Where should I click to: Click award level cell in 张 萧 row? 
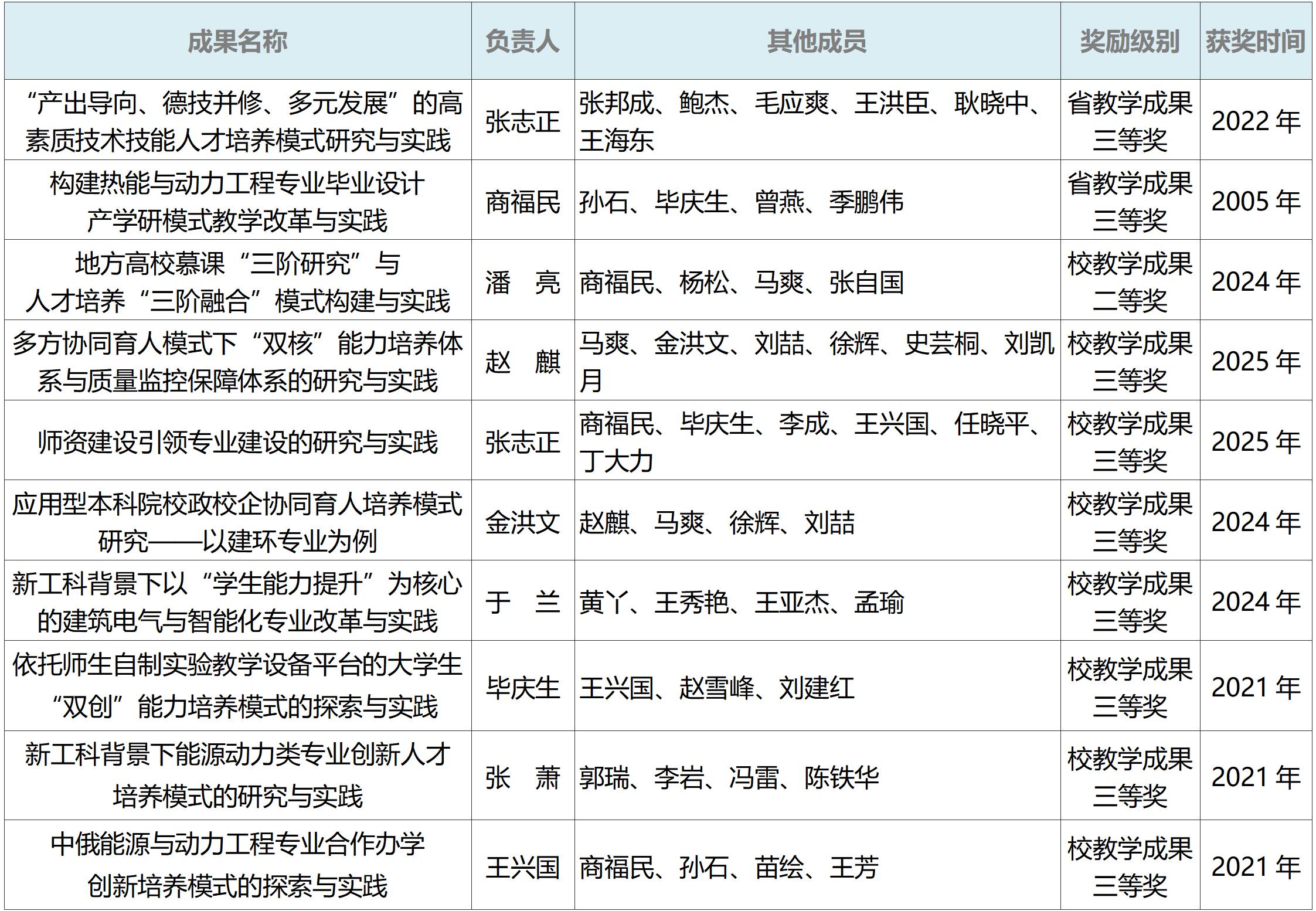click(1130, 776)
